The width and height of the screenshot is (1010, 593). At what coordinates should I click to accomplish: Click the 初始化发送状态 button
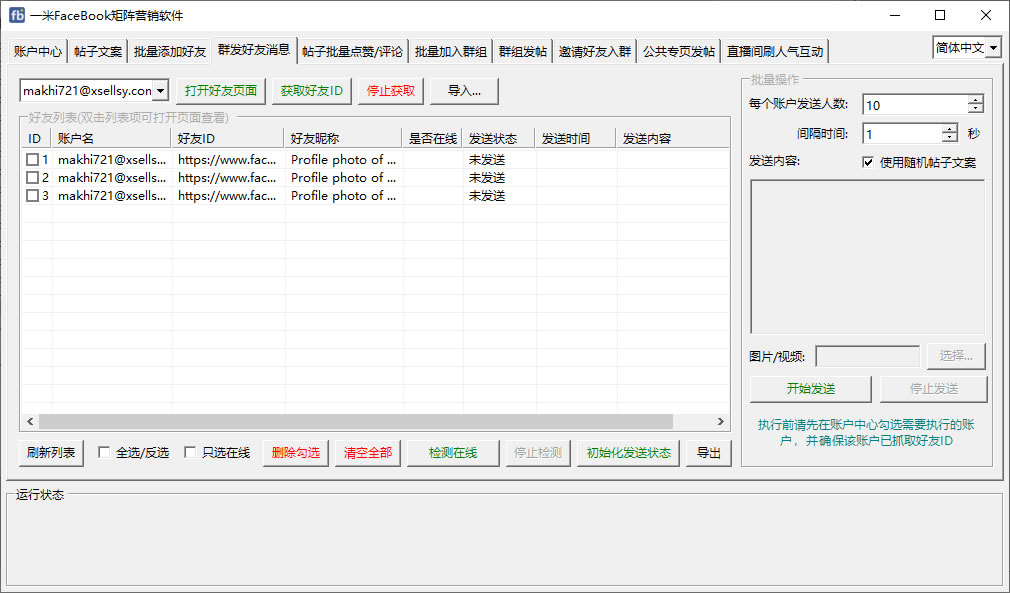click(x=629, y=453)
